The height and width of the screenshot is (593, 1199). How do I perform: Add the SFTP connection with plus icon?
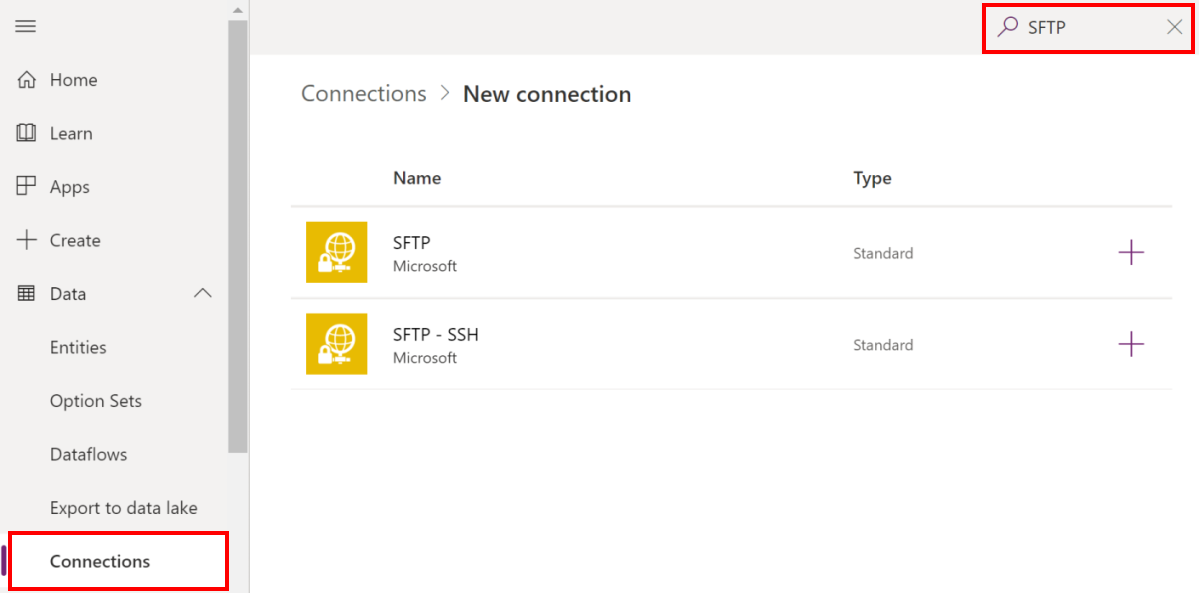click(1131, 253)
